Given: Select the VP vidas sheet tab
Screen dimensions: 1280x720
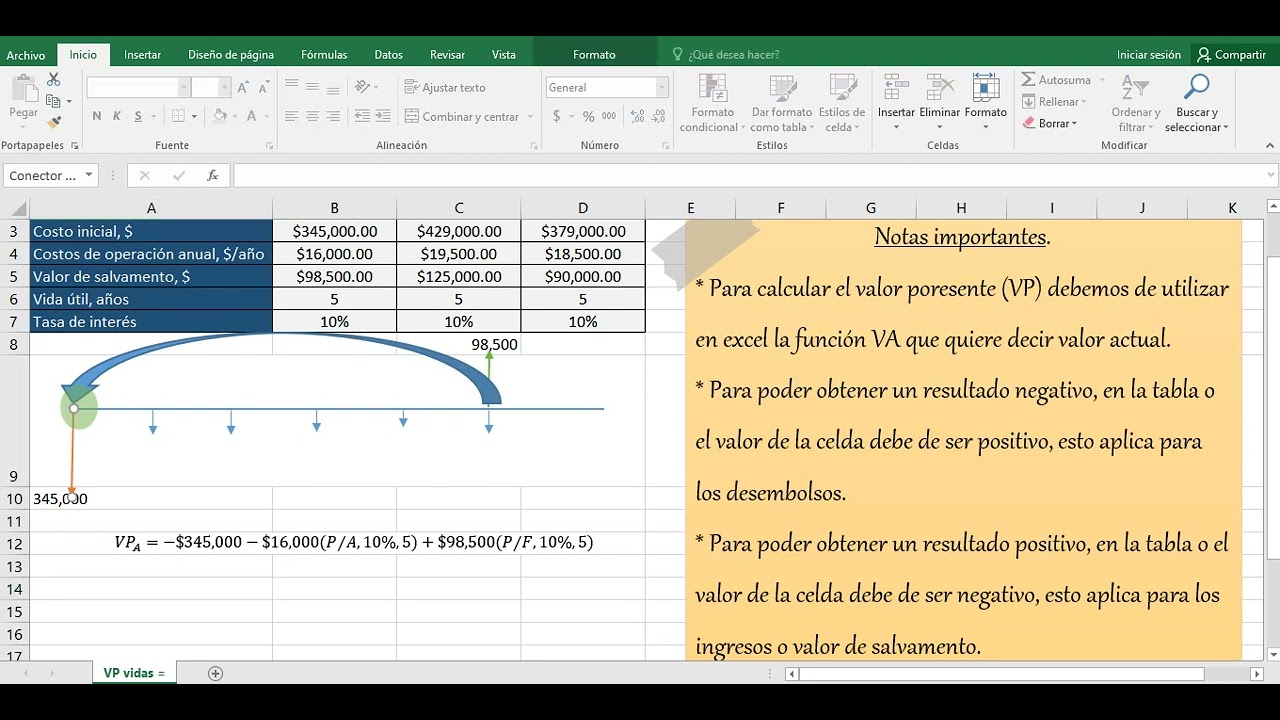Looking at the screenshot, I should tap(134, 673).
